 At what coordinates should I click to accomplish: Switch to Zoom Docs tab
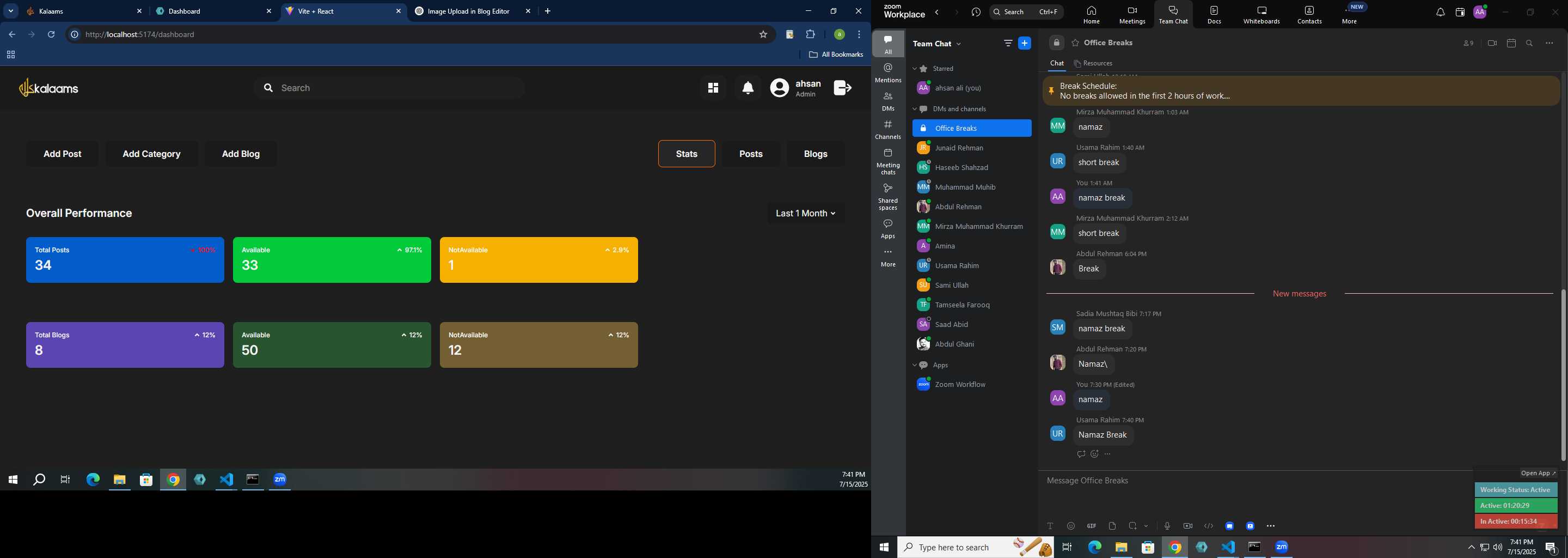point(1214,15)
